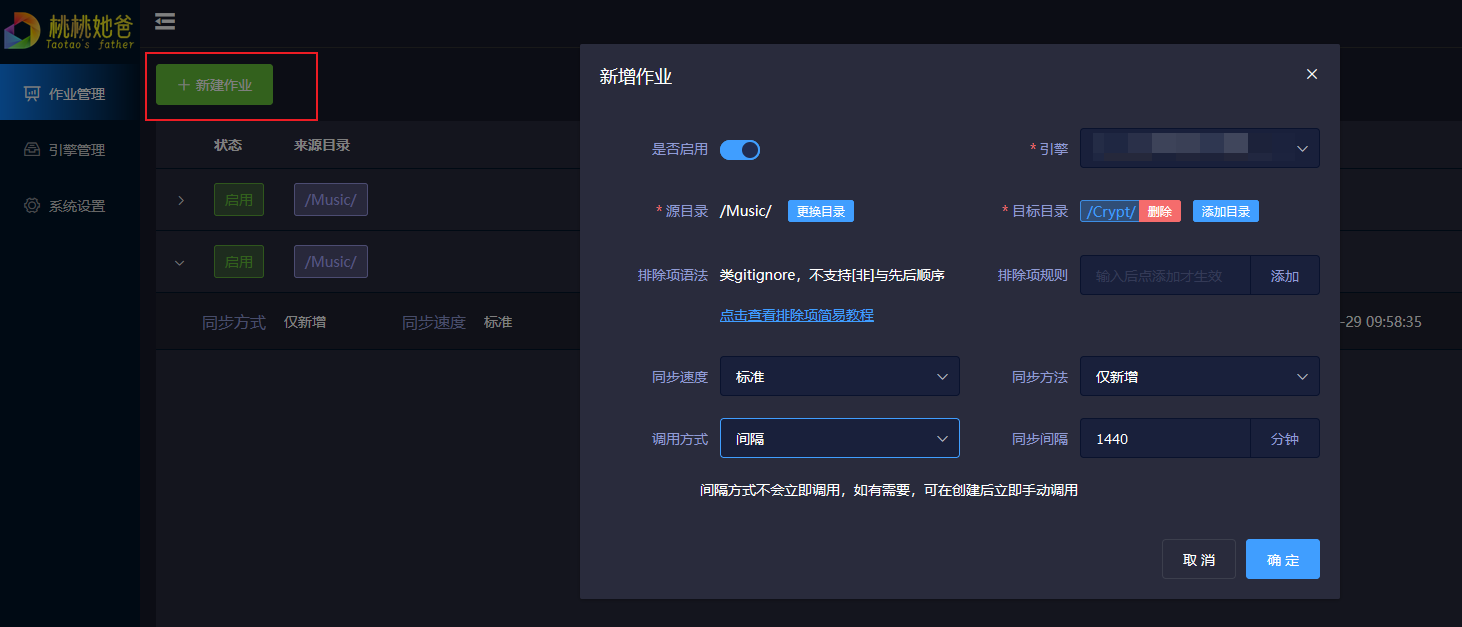This screenshot has height=627, width=1462.
Task: Click the 同步间隔 field showing 1440
Action: [1165, 438]
